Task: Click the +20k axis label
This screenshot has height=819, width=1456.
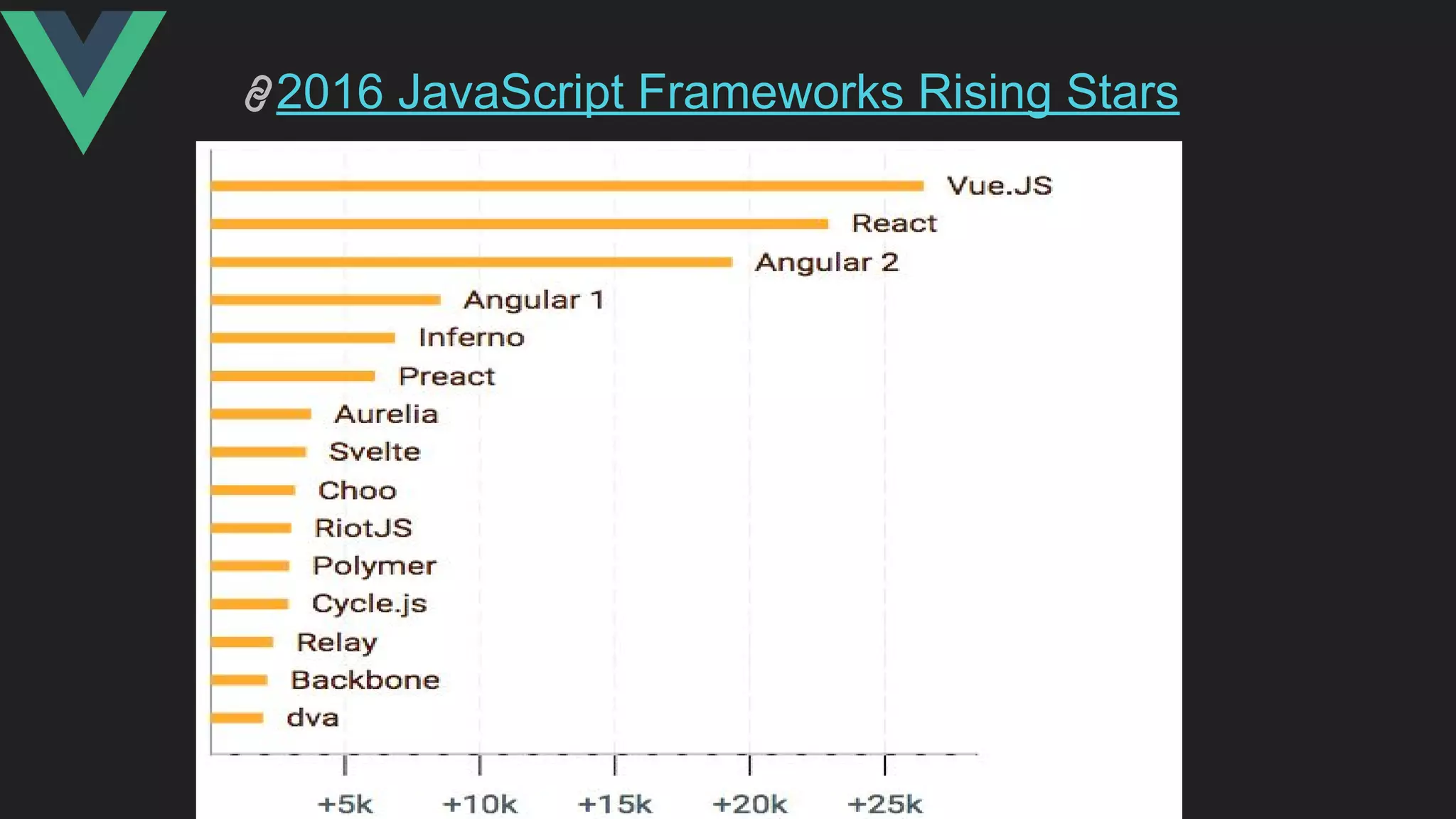Action: pos(749,804)
